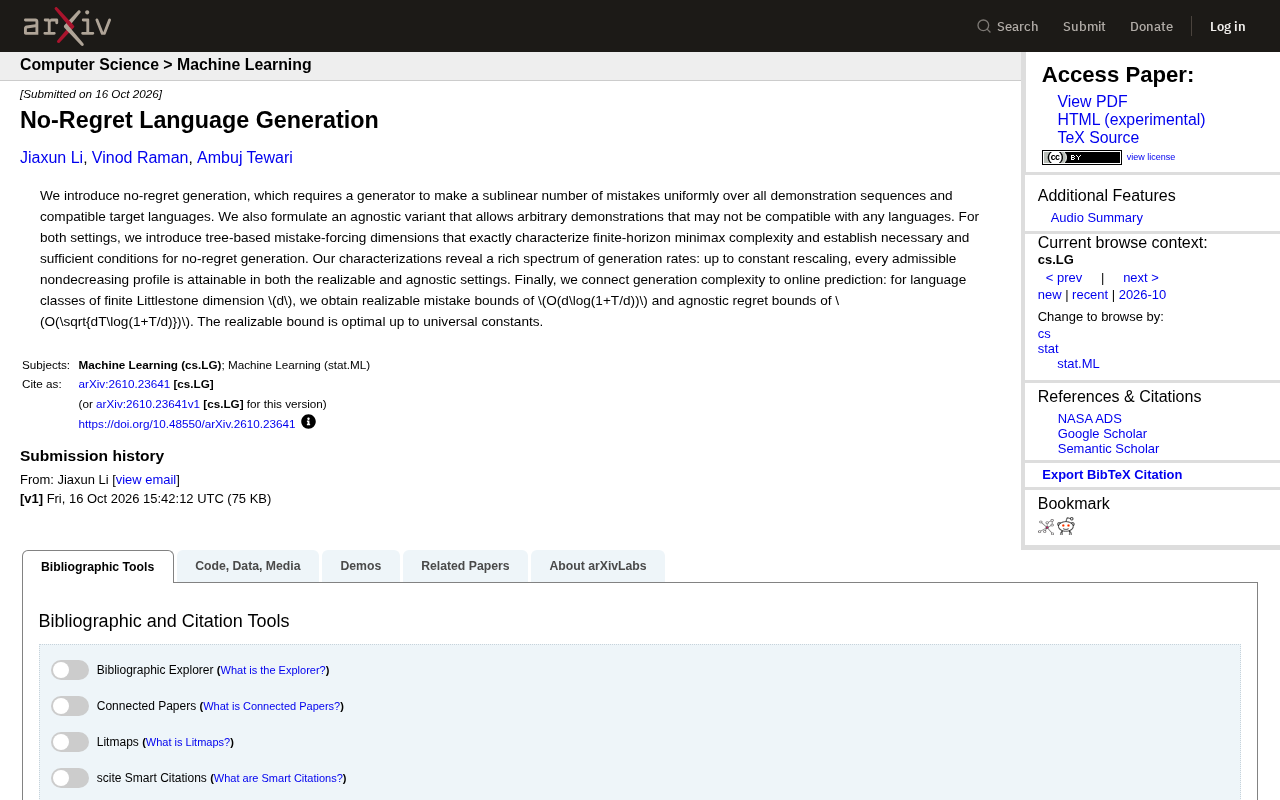The width and height of the screenshot is (1280, 800).
Task: Click the arXiv logo
Action: (67, 26)
